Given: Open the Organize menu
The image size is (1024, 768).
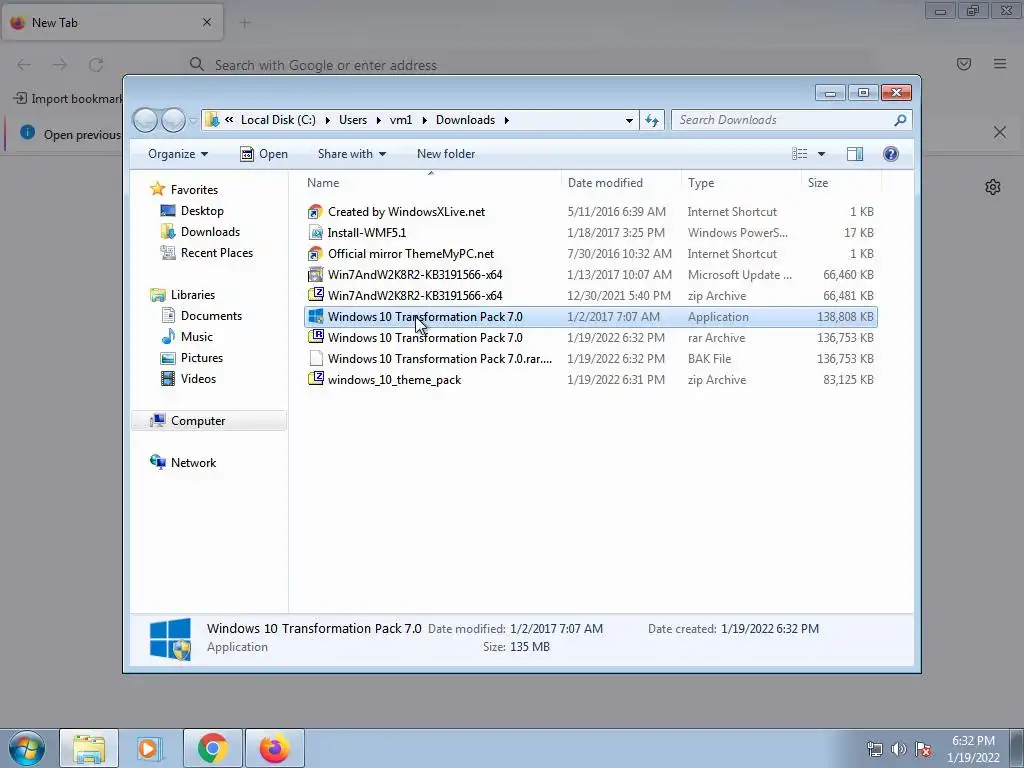Looking at the screenshot, I should click(178, 154).
